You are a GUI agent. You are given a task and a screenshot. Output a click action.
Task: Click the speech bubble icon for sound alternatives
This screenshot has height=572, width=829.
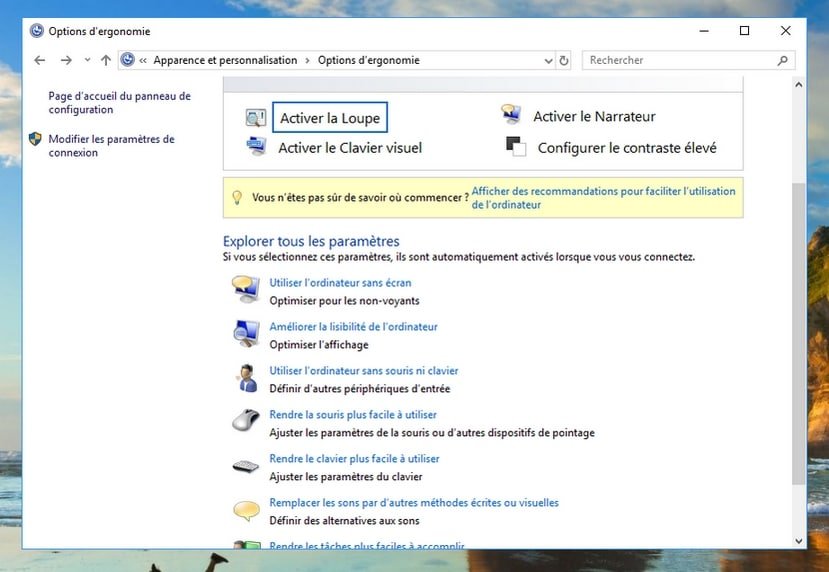click(246, 511)
